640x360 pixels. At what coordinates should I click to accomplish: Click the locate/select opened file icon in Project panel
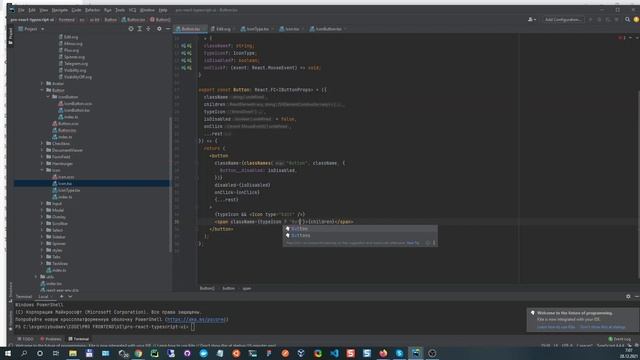coord(131,29)
